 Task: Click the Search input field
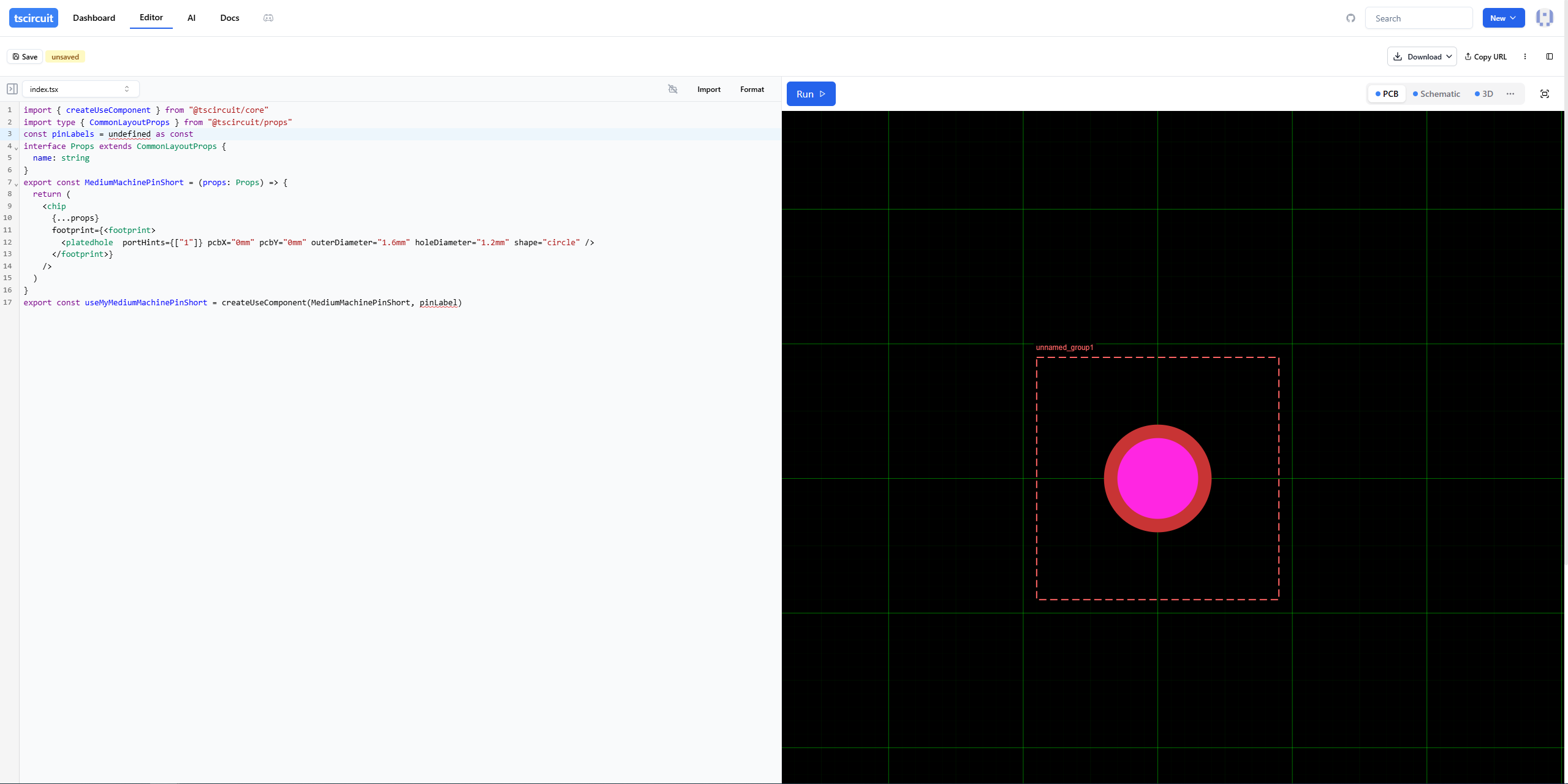[x=1418, y=18]
